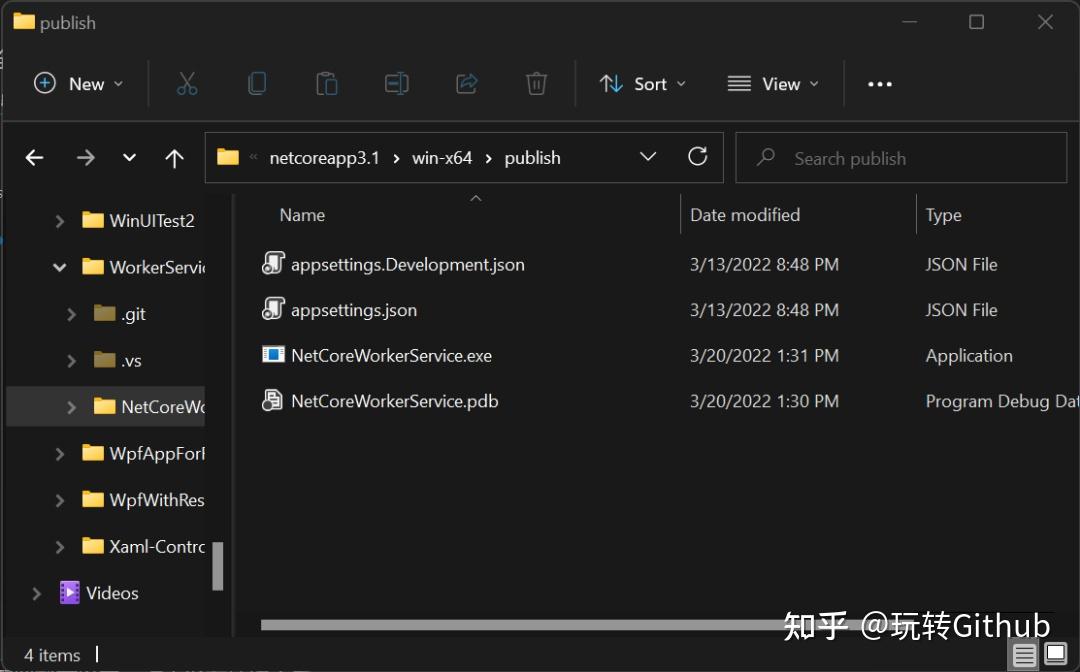Viewport: 1080px width, 672px height.
Task: Open the View menu
Action: coord(773,84)
